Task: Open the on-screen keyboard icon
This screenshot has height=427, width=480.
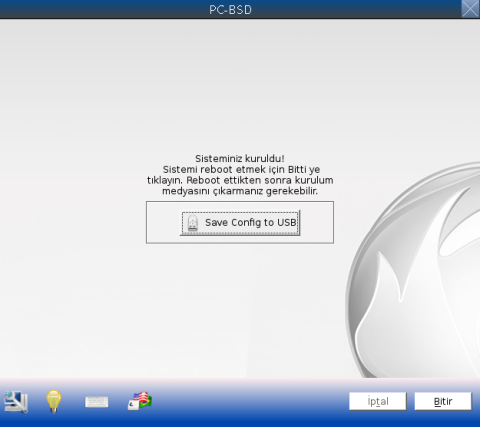Action: pyautogui.click(x=96, y=402)
